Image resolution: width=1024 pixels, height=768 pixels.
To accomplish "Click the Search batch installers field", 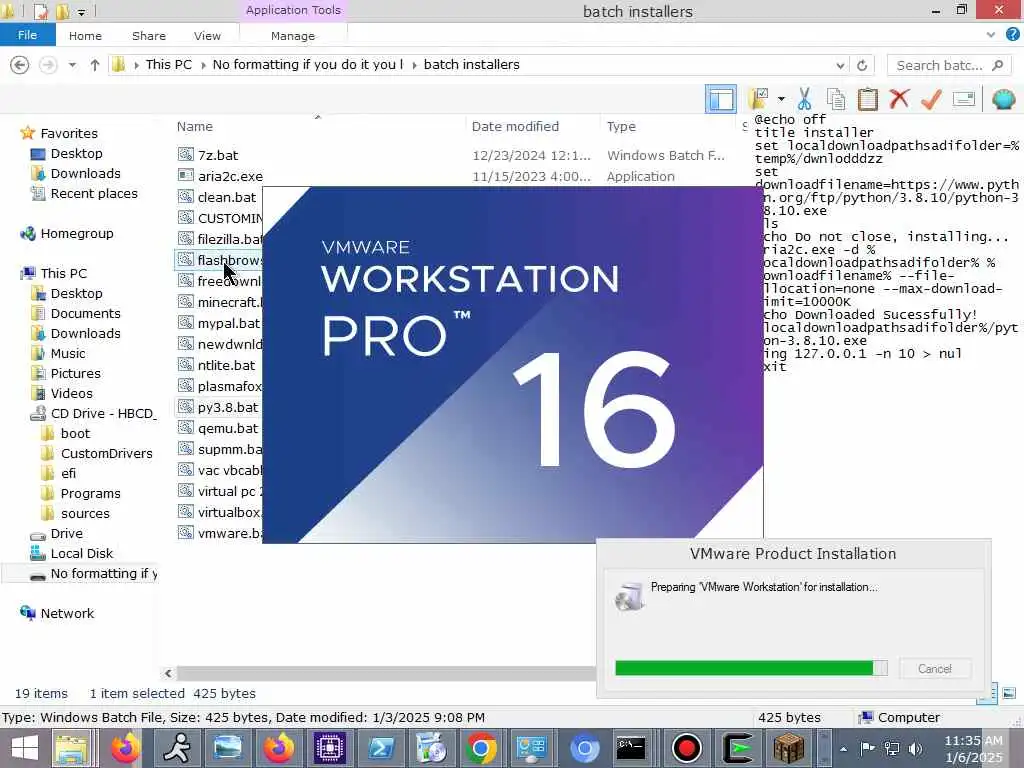I will click(x=948, y=65).
